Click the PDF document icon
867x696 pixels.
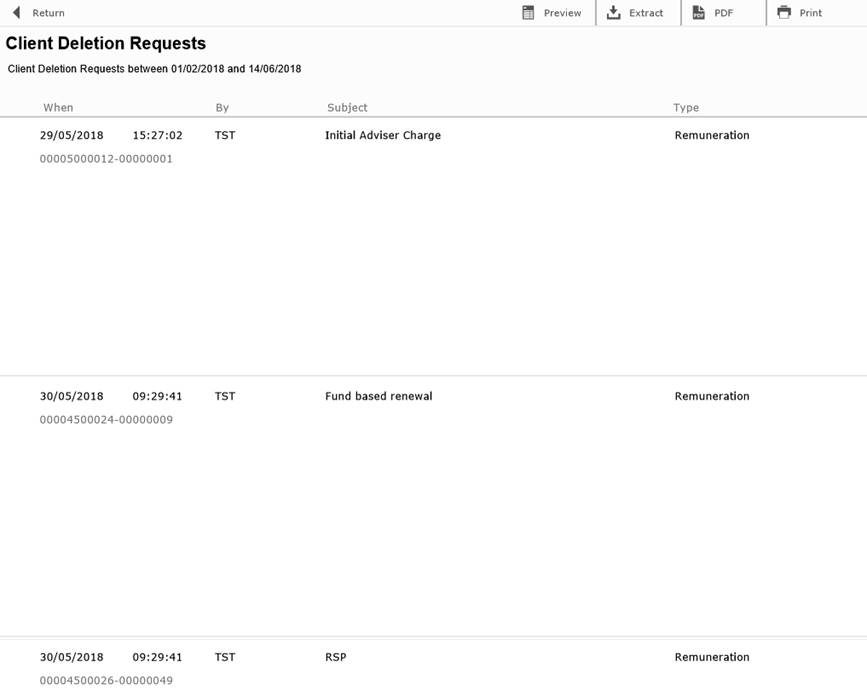point(698,13)
